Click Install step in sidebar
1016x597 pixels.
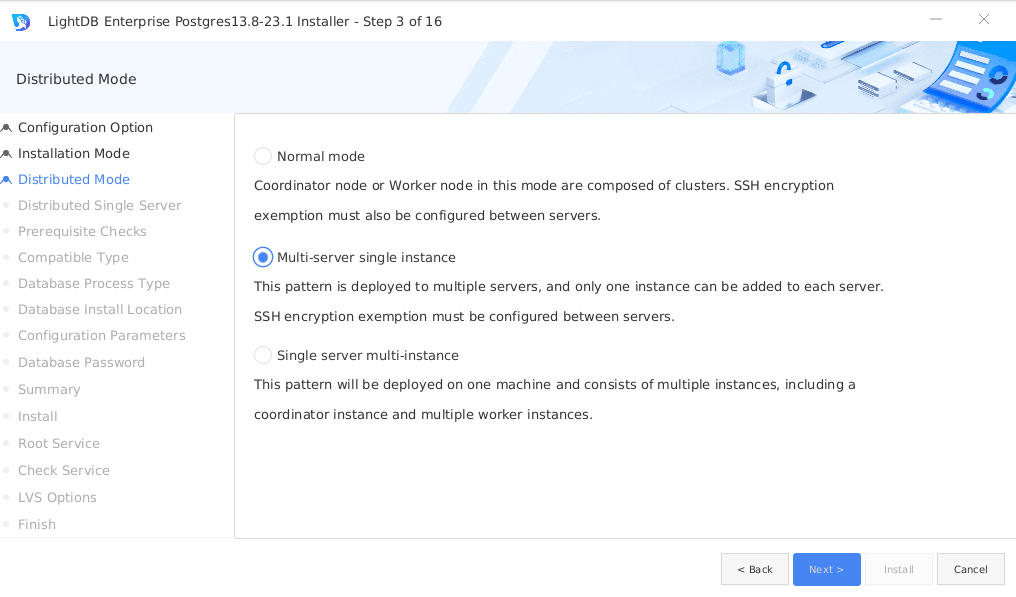(x=38, y=416)
